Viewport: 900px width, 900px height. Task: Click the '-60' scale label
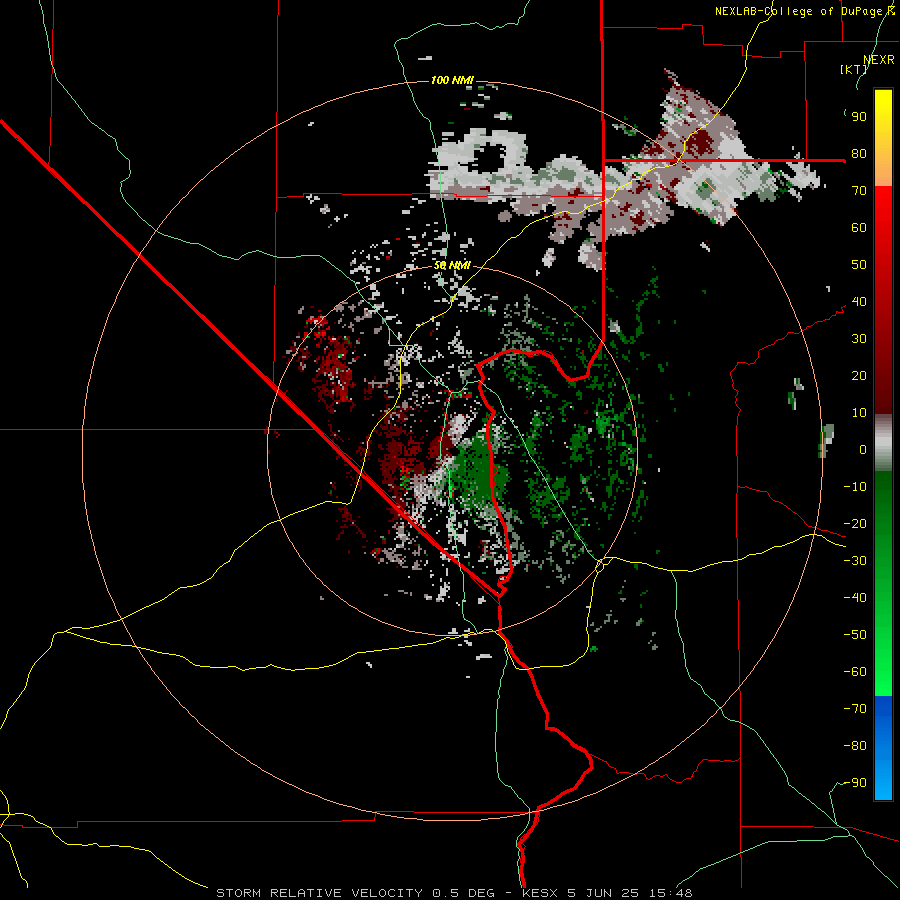[855, 672]
